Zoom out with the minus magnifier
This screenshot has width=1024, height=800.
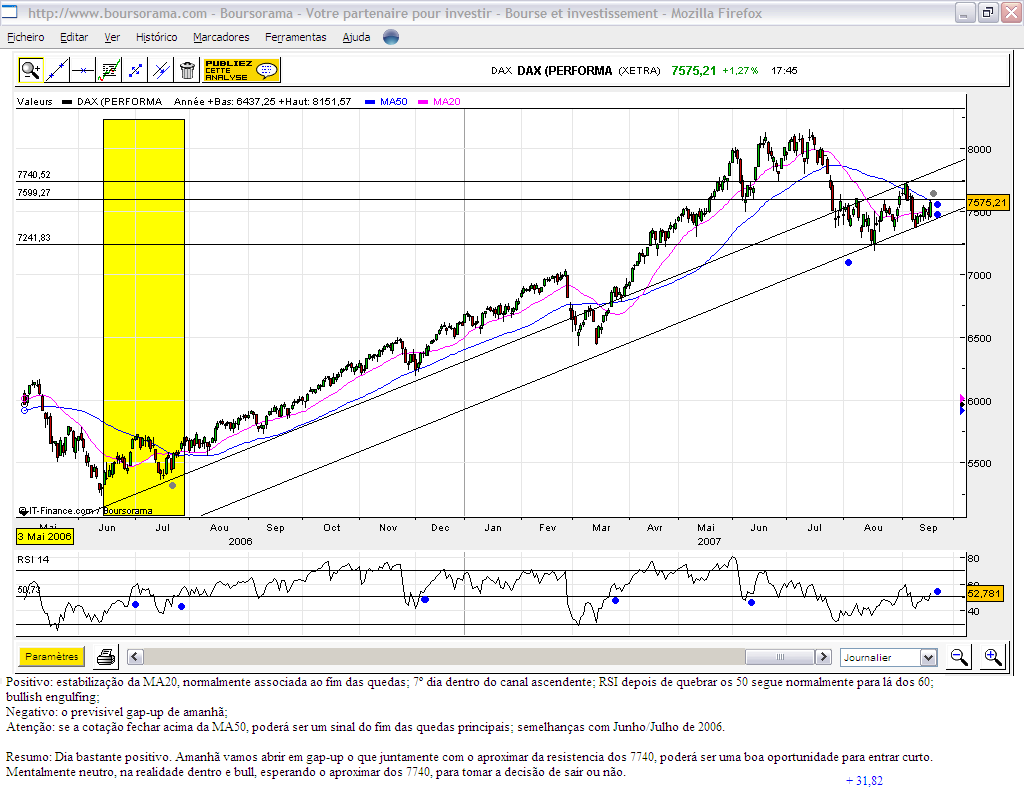[x=959, y=656]
